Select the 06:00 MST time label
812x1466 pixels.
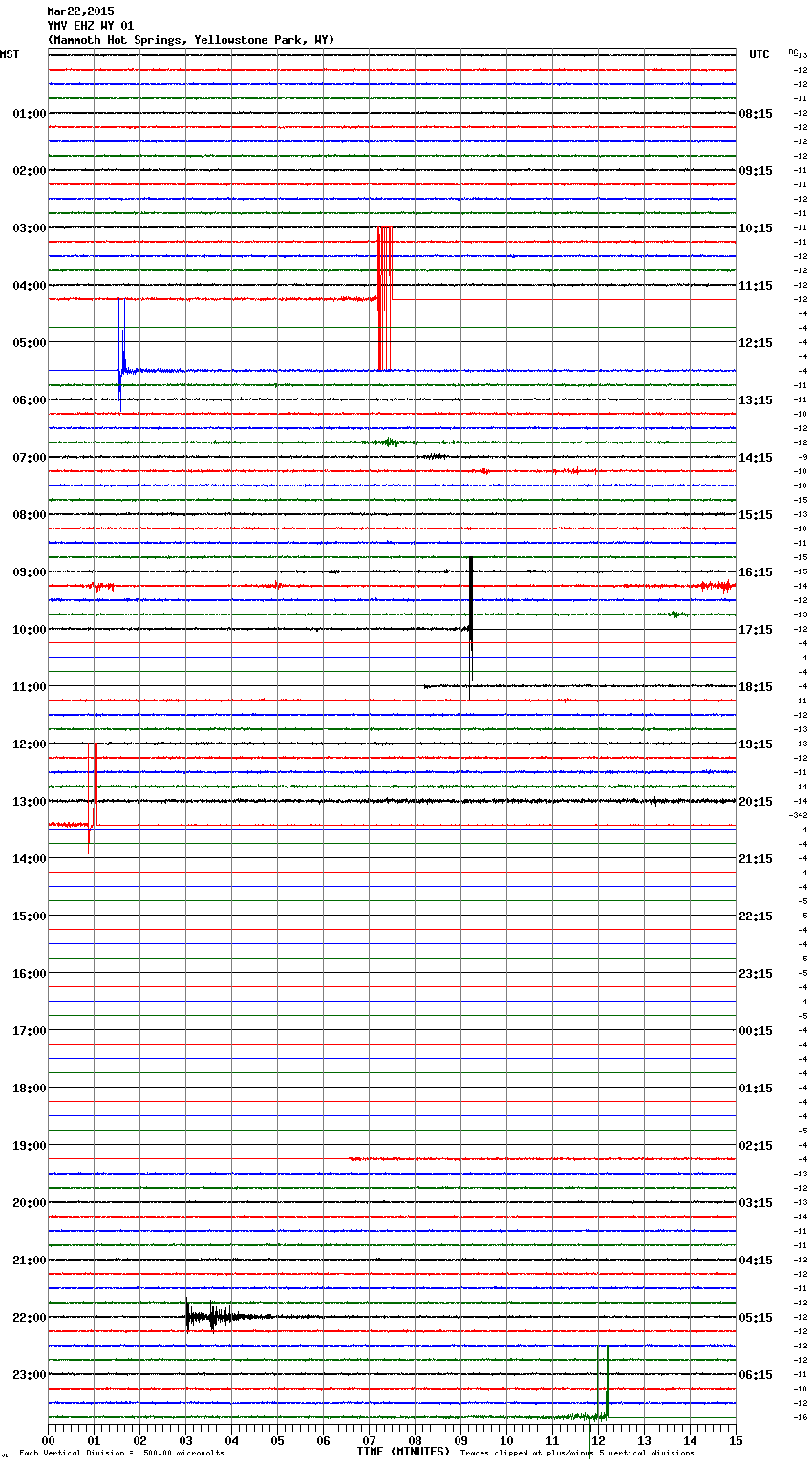click(30, 400)
